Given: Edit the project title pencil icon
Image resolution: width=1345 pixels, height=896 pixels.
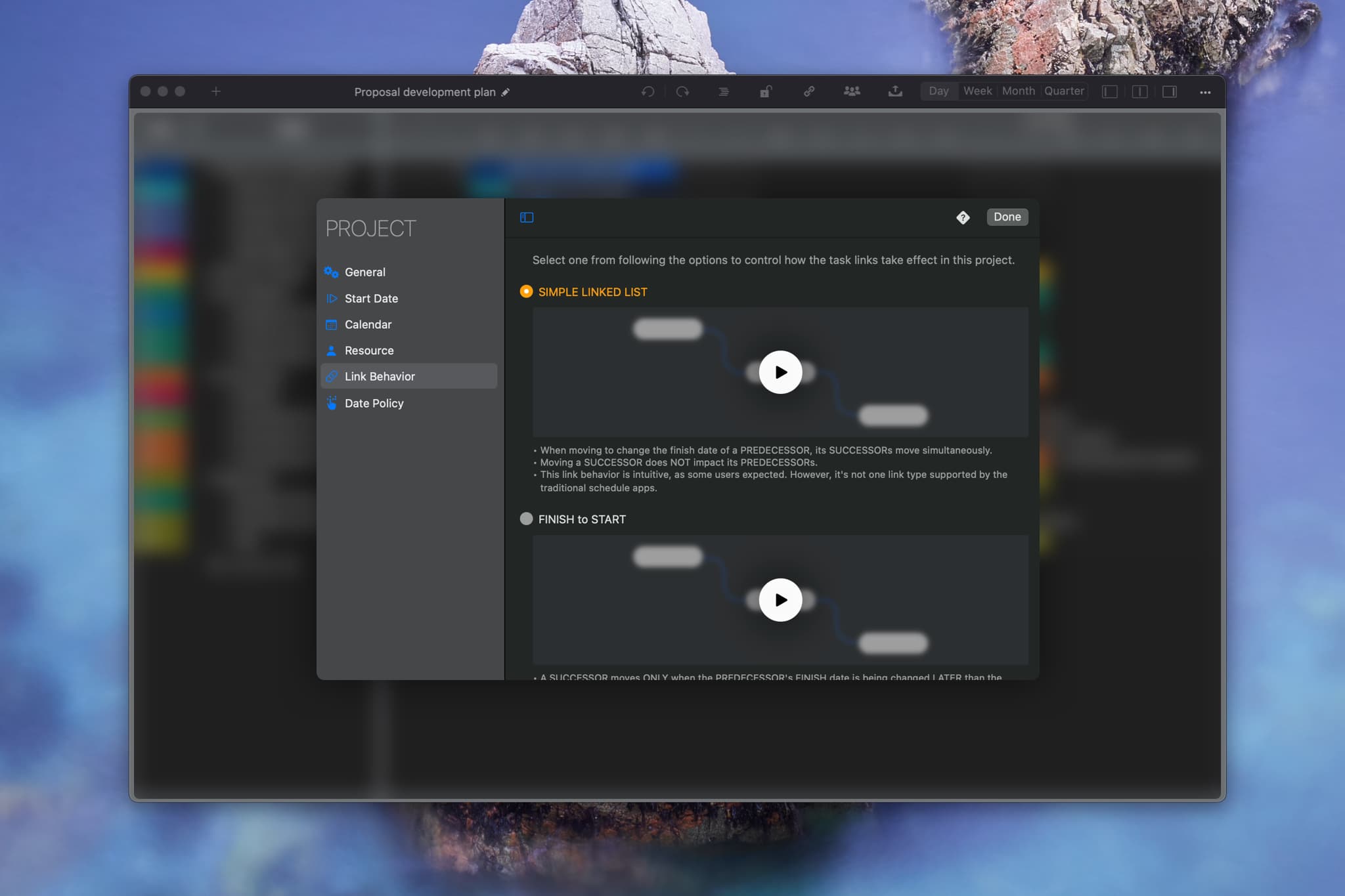Looking at the screenshot, I should tap(505, 92).
